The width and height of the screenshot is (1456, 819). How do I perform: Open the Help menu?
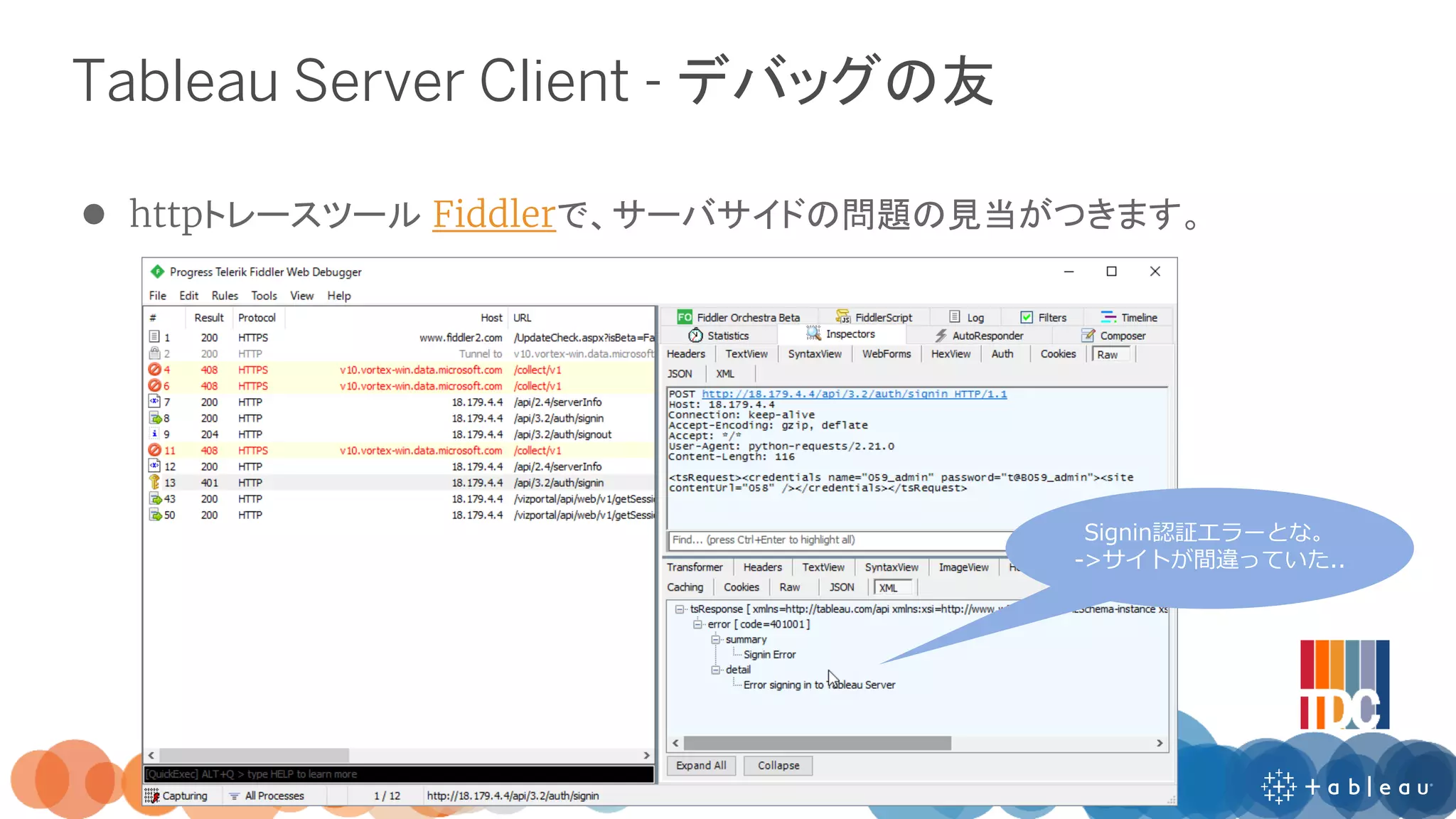click(x=339, y=296)
